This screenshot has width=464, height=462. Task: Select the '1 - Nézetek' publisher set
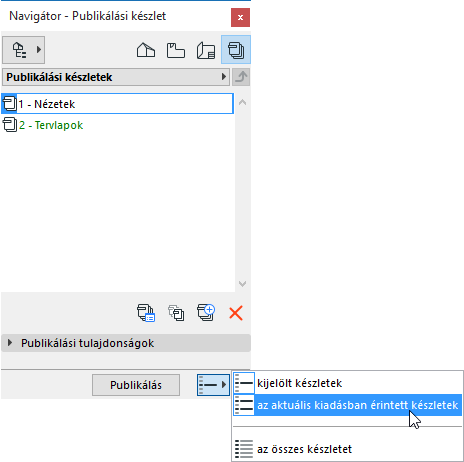click(x=117, y=104)
